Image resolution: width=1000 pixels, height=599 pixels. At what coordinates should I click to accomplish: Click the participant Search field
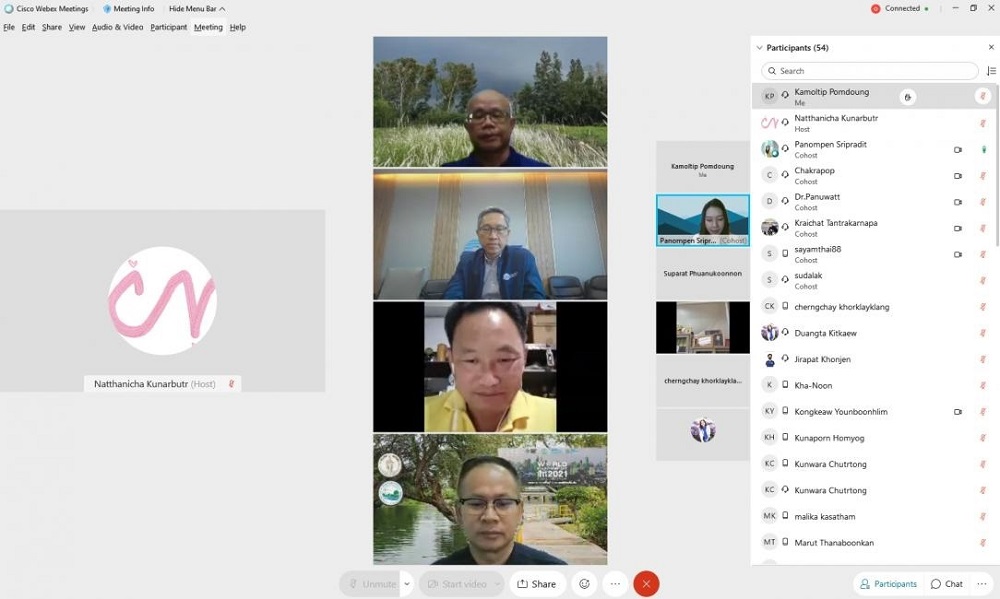869,71
